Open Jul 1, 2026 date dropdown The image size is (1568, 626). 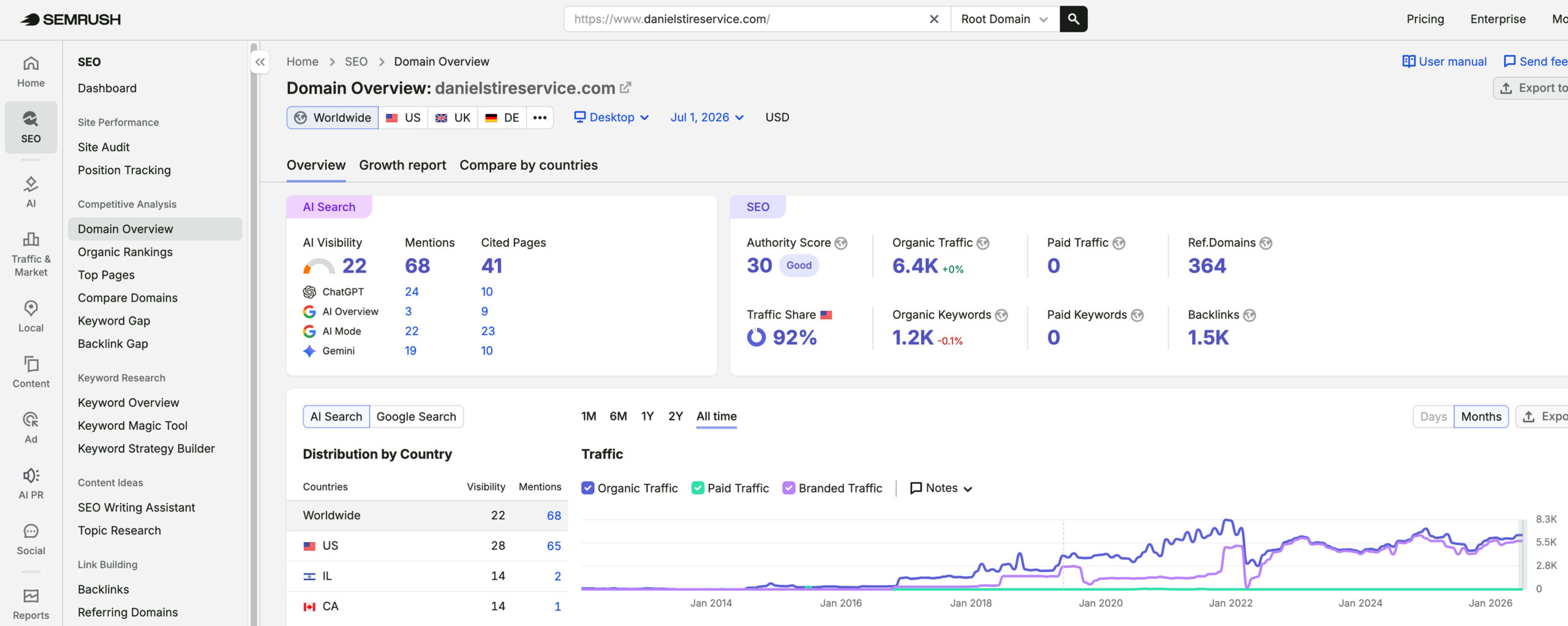coord(707,117)
